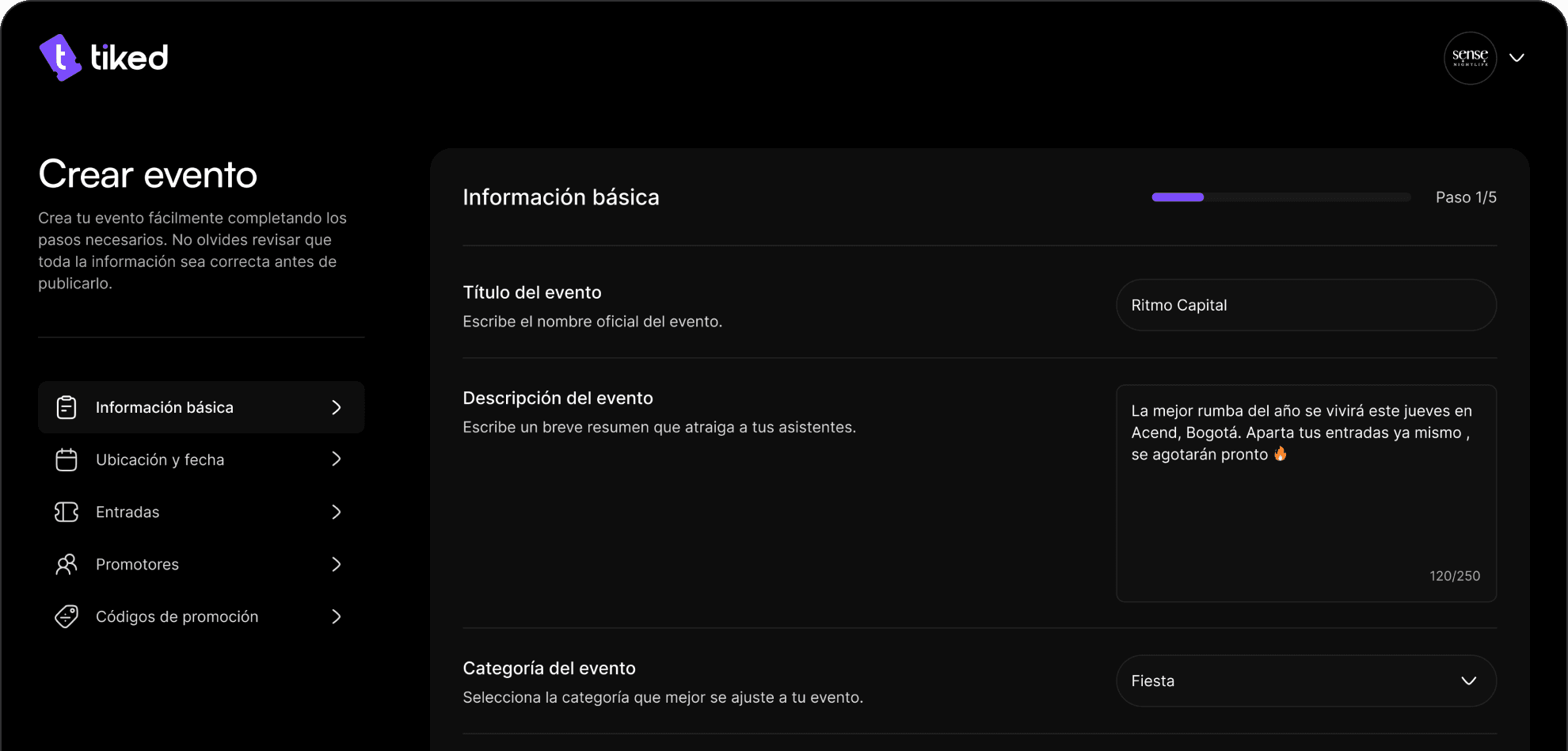Image resolution: width=1568 pixels, height=751 pixels.
Task: Click the event description text area
Action: [1305, 507]
